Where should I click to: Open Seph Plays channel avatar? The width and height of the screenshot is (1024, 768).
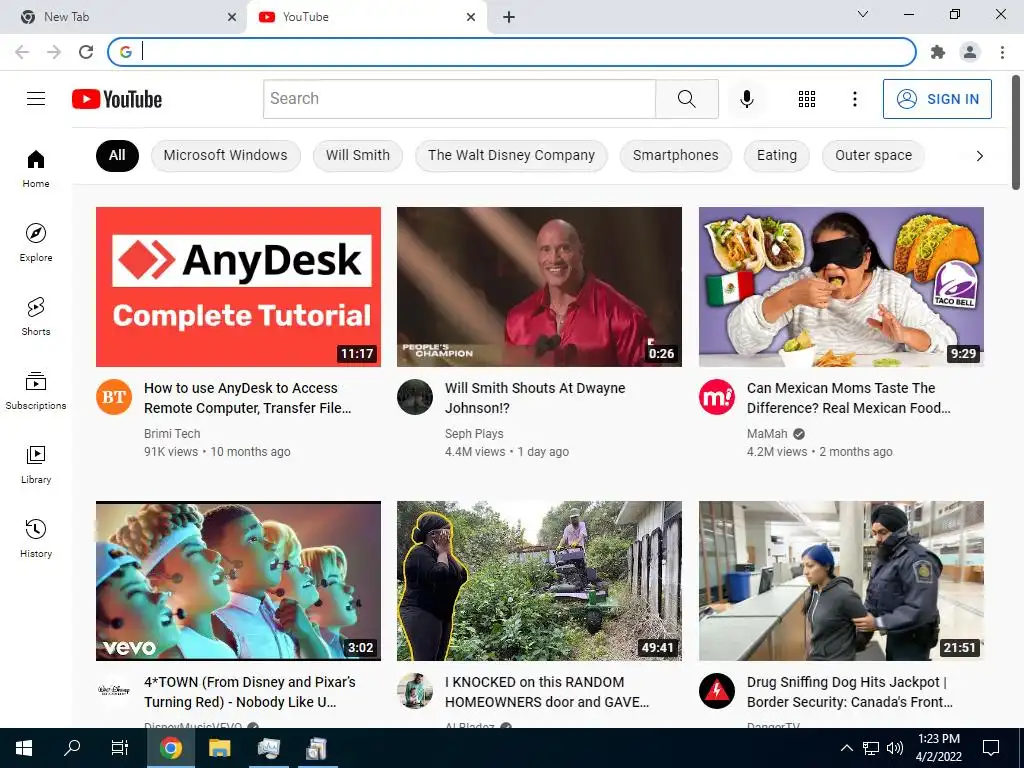click(x=415, y=396)
